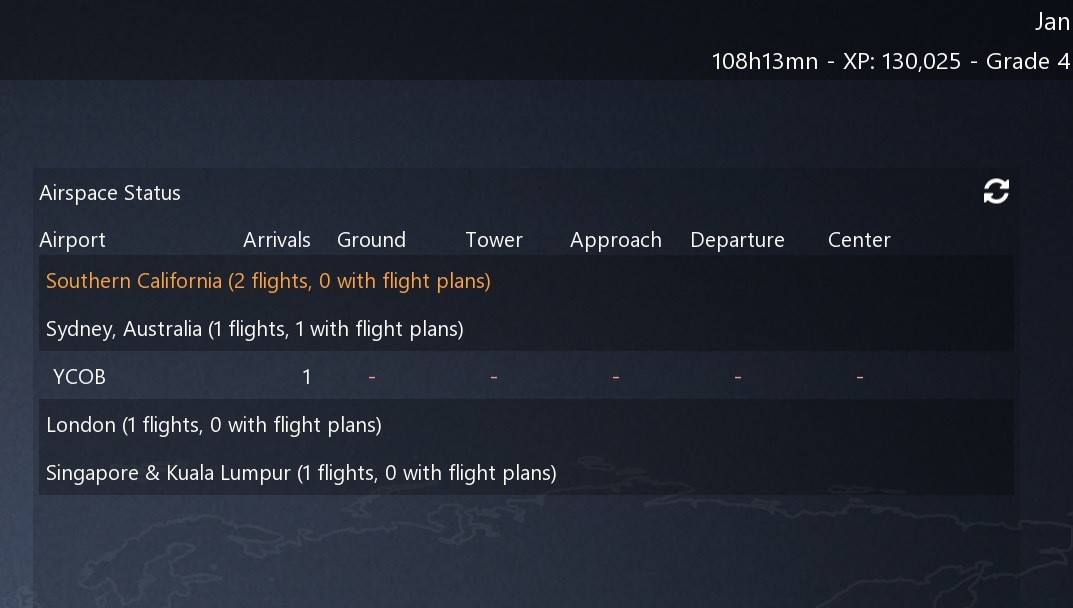Expand the Southern California region row
1073x608 pixels.
tap(268, 281)
